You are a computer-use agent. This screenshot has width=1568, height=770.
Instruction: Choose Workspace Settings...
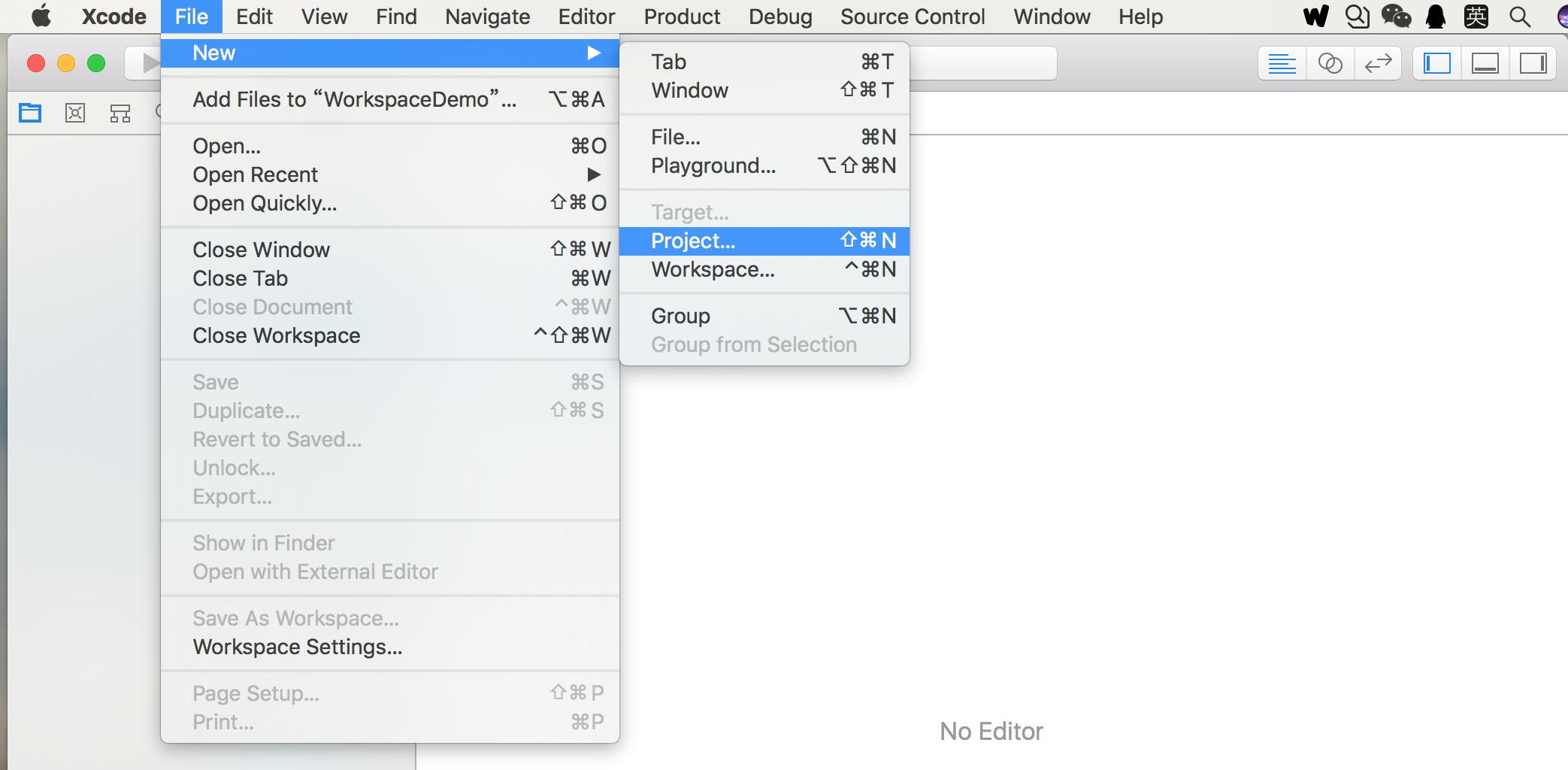[x=390, y=647]
